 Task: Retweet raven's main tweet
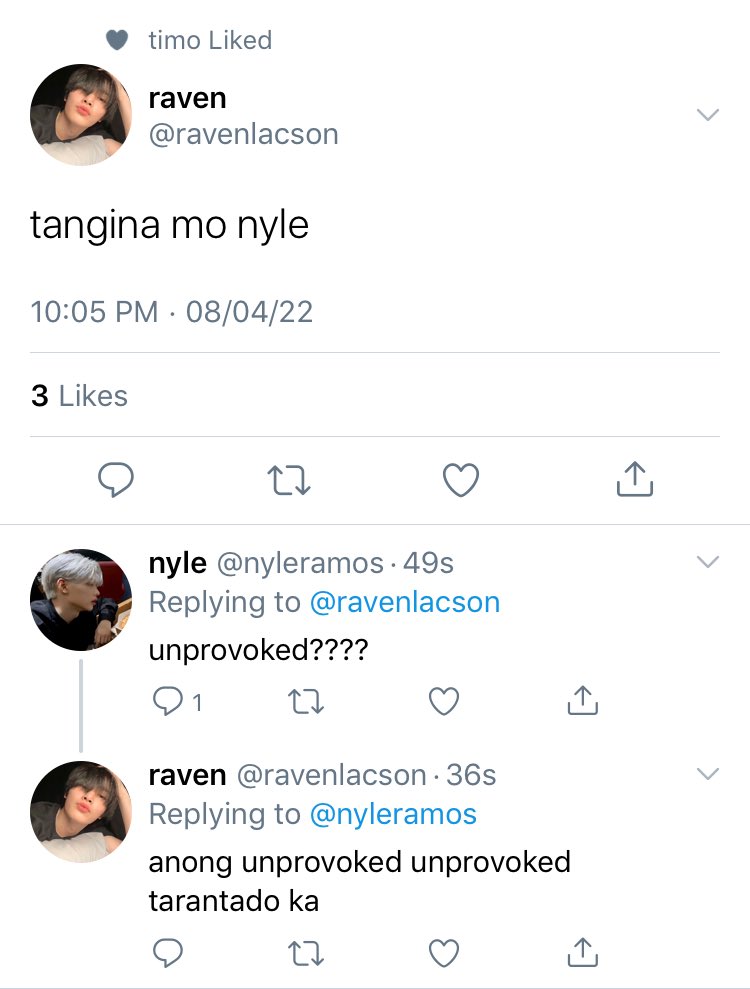pos(288,480)
